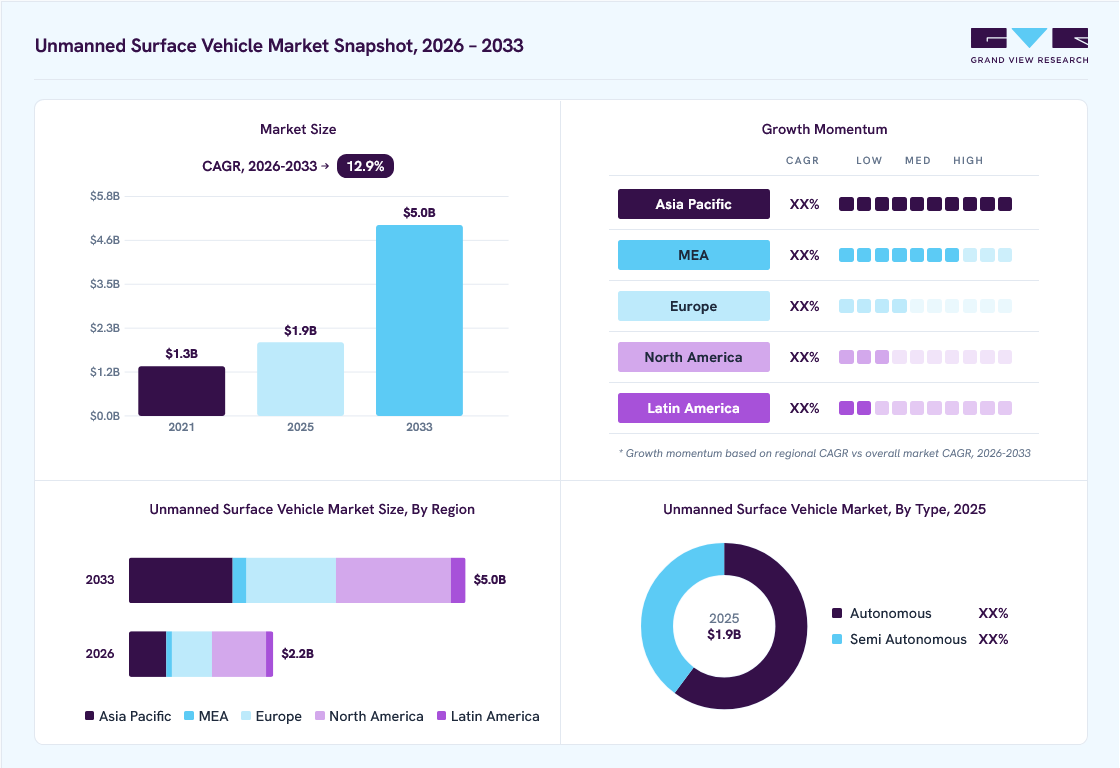1120x768 pixels.
Task: Click the North America momentum indicator squares
Action: point(925,357)
